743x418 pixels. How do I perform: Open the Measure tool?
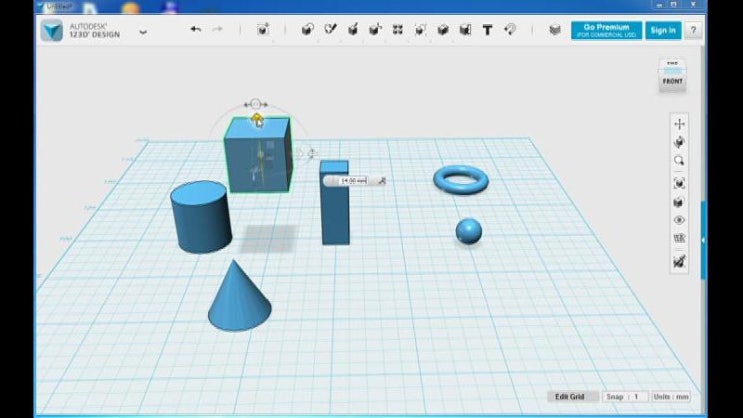click(465, 30)
